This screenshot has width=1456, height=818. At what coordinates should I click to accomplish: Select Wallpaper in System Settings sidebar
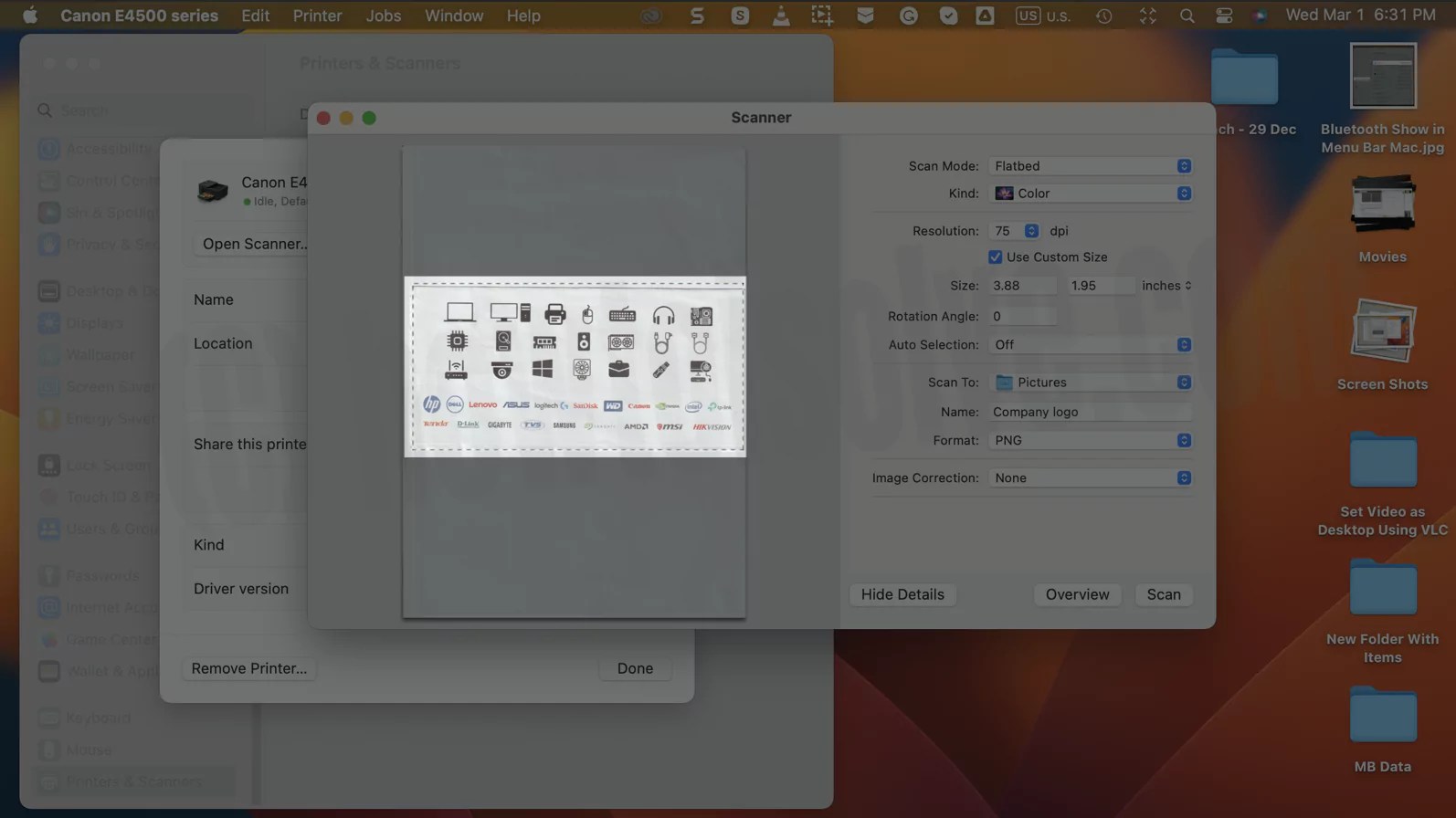(100, 355)
